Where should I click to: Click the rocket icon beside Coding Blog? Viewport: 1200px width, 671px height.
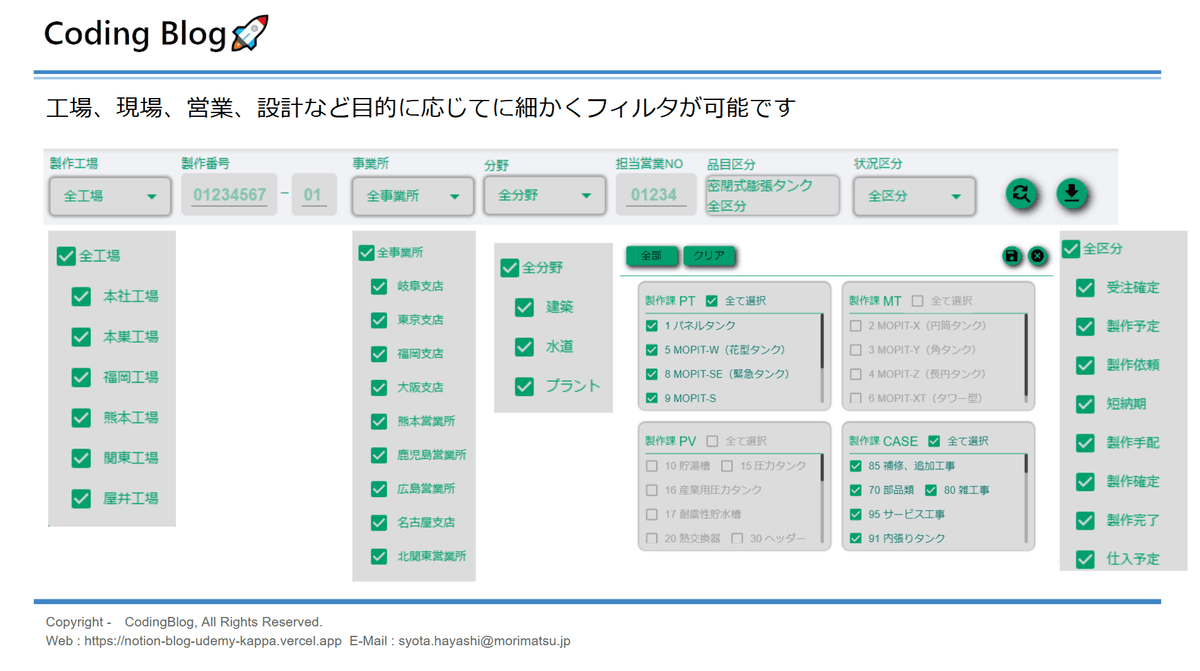249,34
